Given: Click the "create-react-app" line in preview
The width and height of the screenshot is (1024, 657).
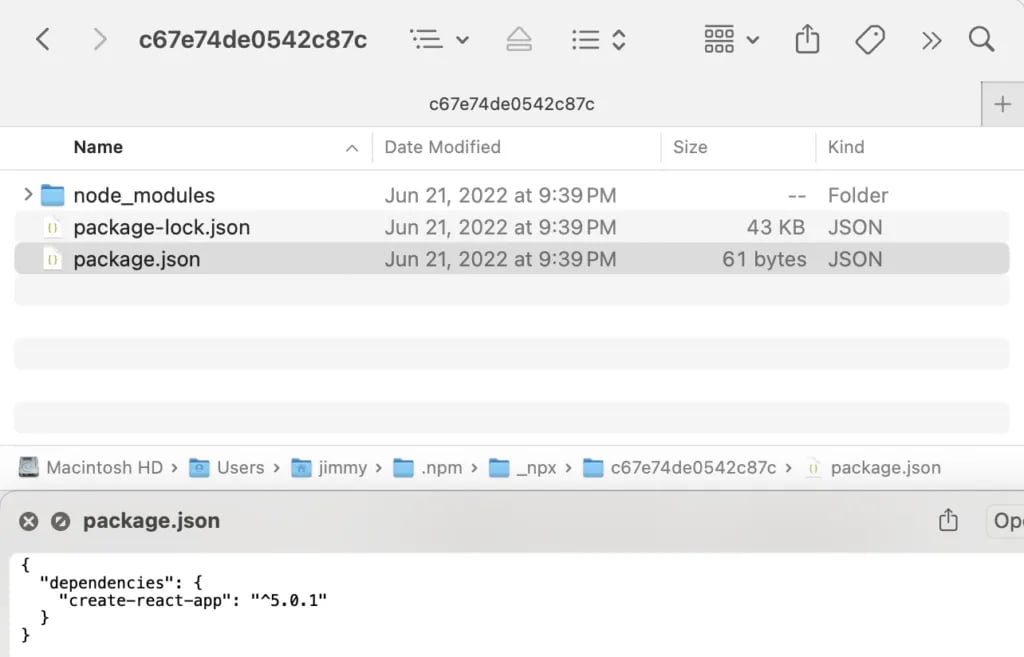Looking at the screenshot, I should click(193, 600).
